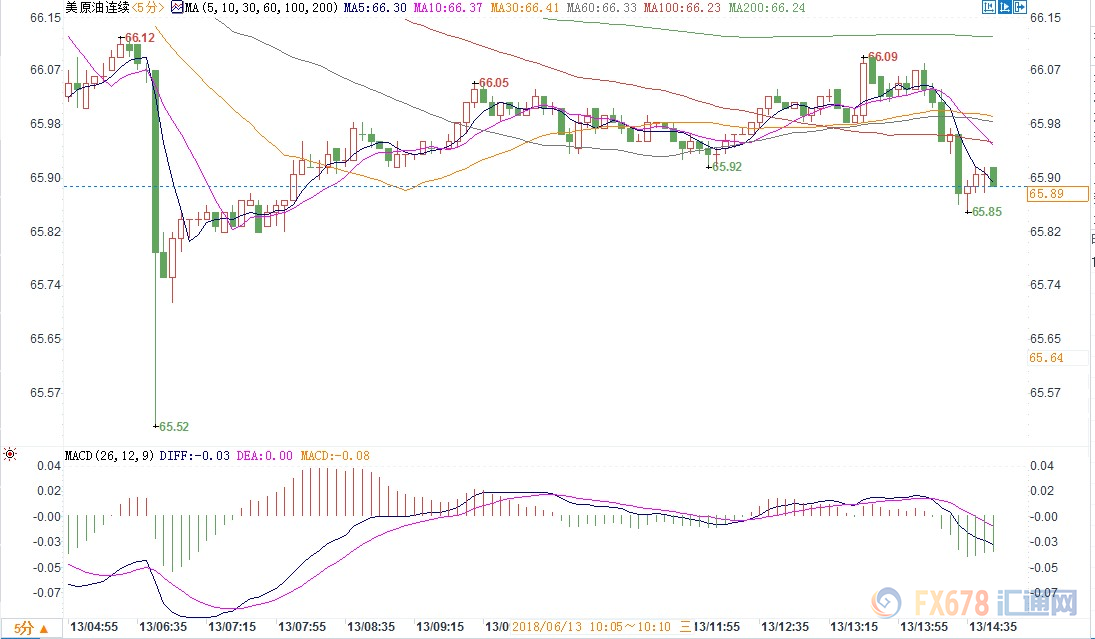Screen dimensions: 1095x639
Task: Click the MACD settings sun icon
Action: pyautogui.click(x=10, y=455)
